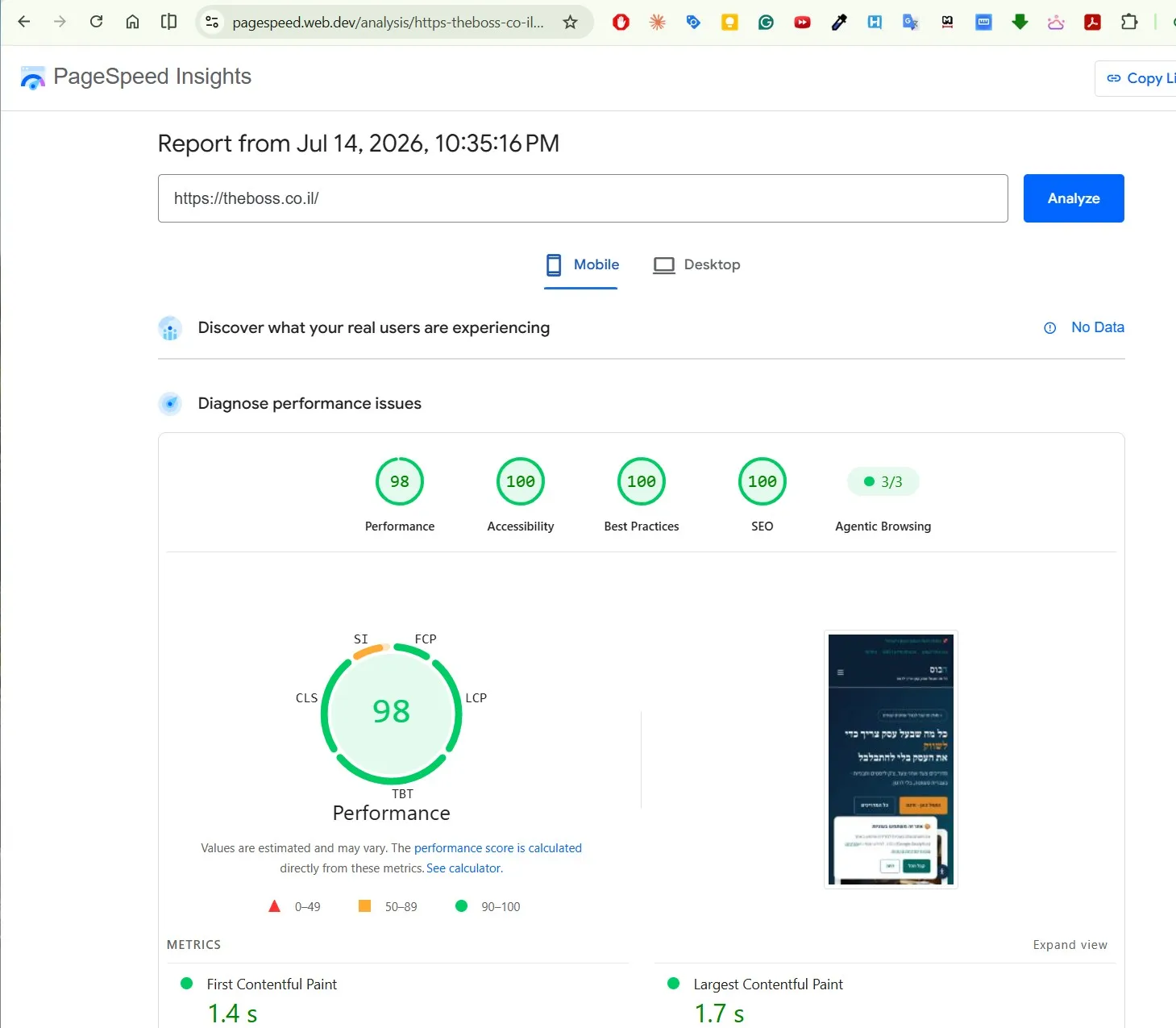The height and width of the screenshot is (1028, 1176).
Task: Click the report date heading text
Action: 359,144
